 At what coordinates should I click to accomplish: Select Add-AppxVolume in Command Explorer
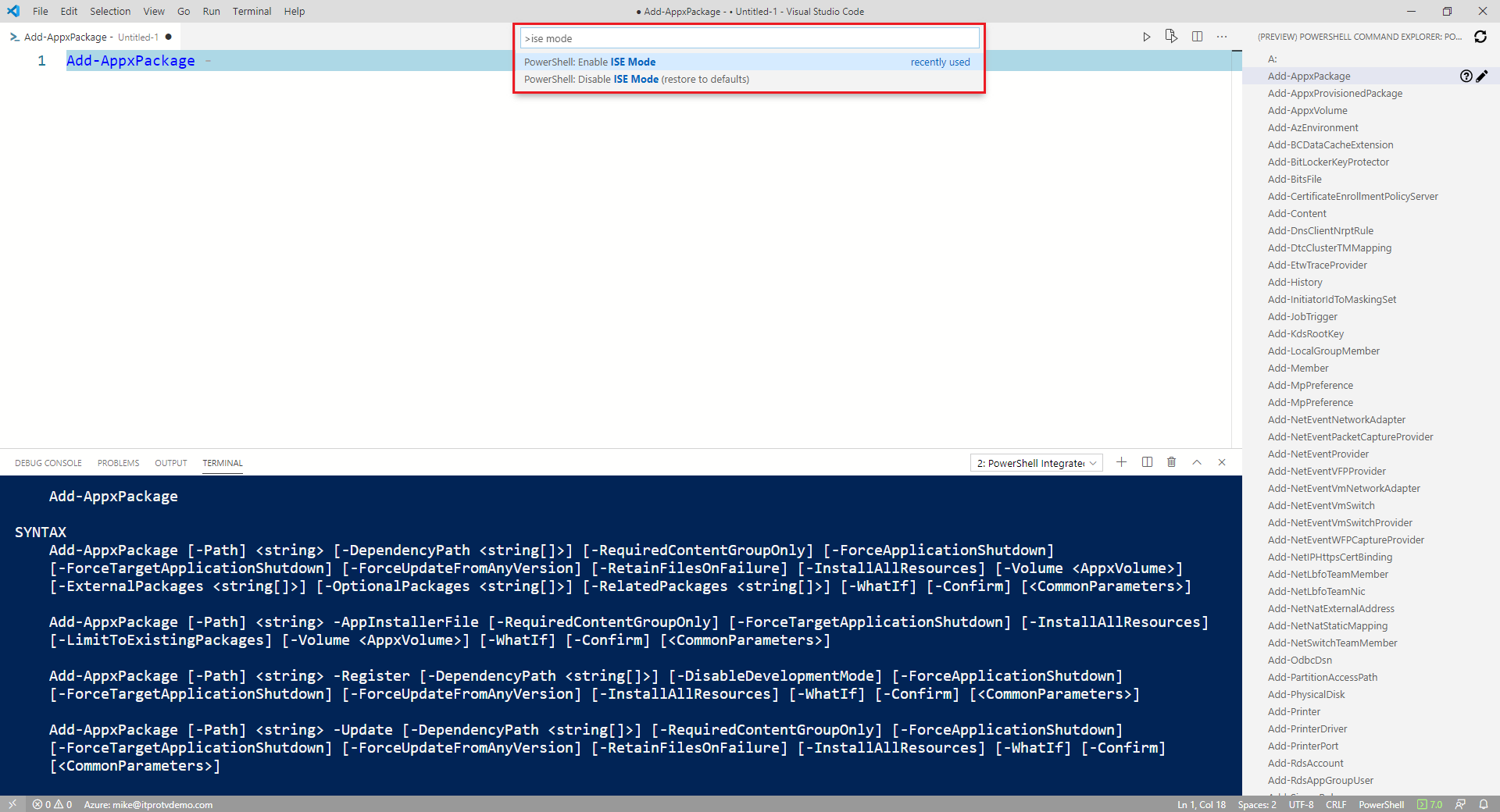[x=1307, y=110]
